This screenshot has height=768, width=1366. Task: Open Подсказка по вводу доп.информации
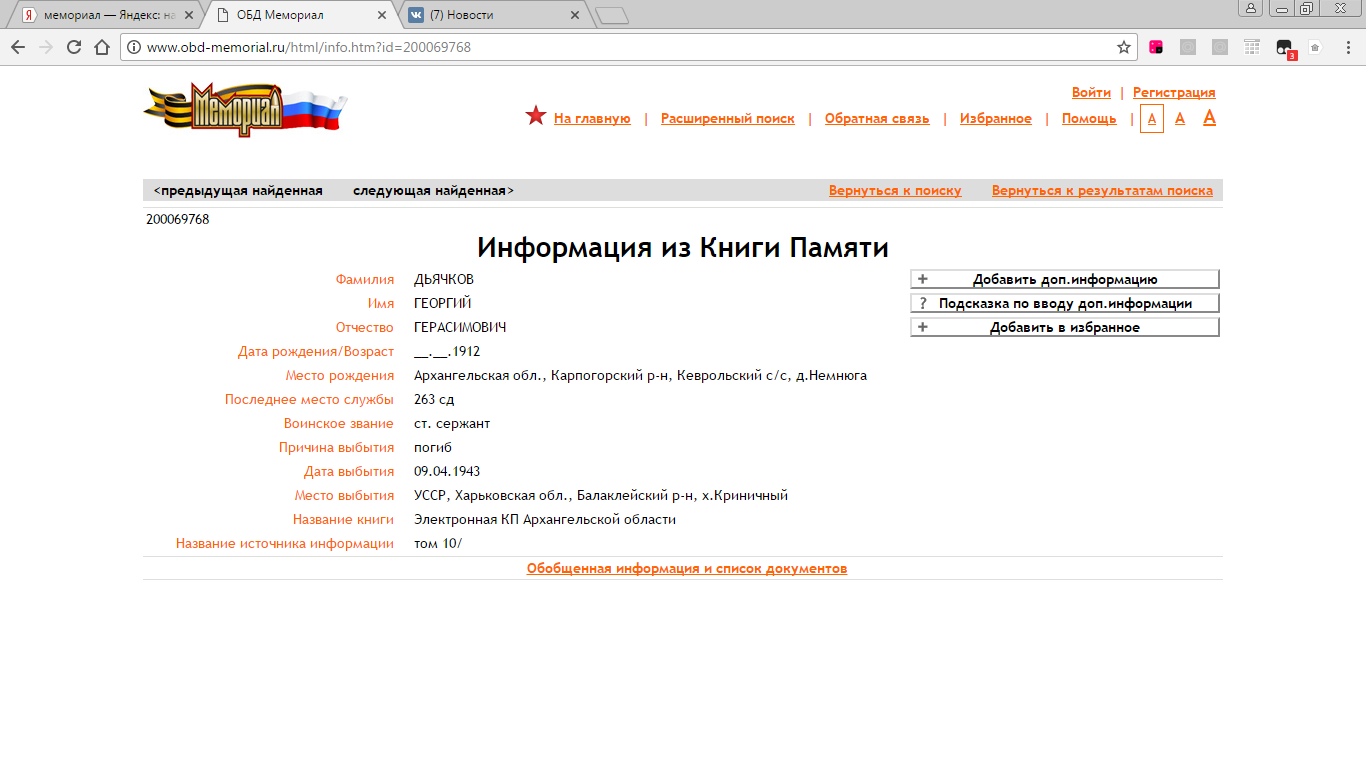1065,303
